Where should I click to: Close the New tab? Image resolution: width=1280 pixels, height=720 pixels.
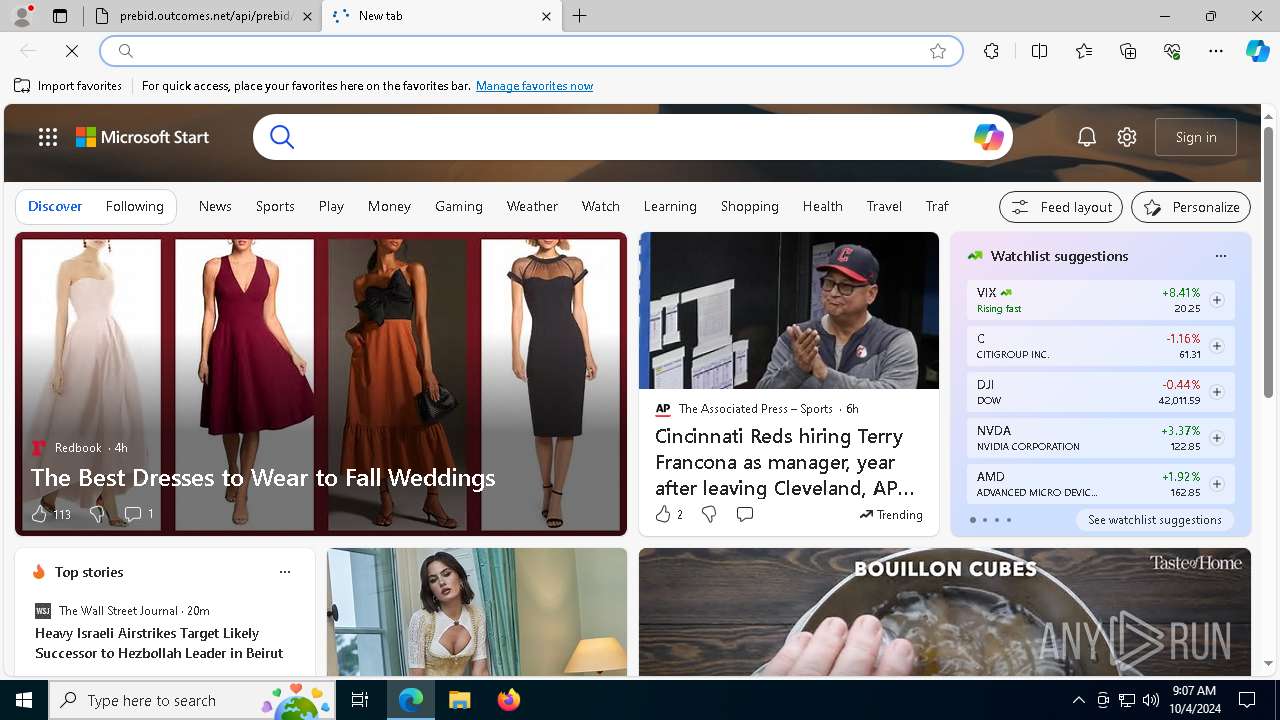coord(546,16)
